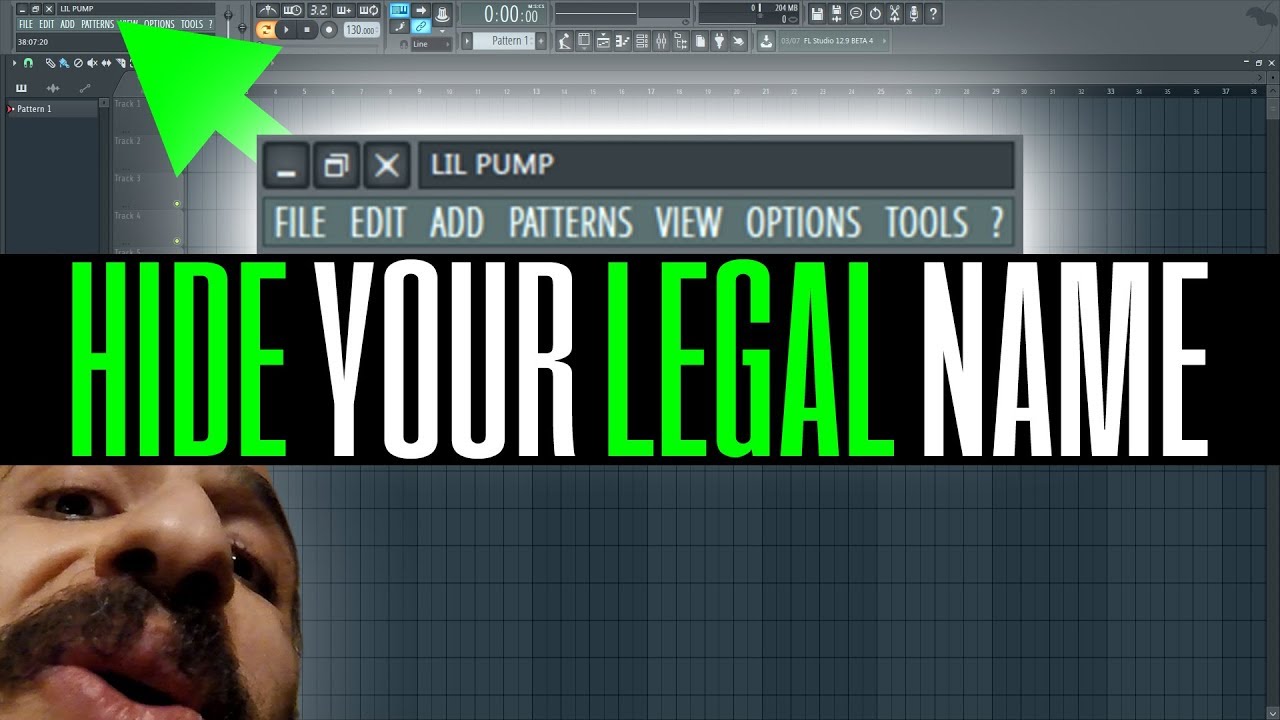This screenshot has height=720, width=1280.
Task: Toggle step editing arrow icon
Action: pyautogui.click(x=421, y=10)
